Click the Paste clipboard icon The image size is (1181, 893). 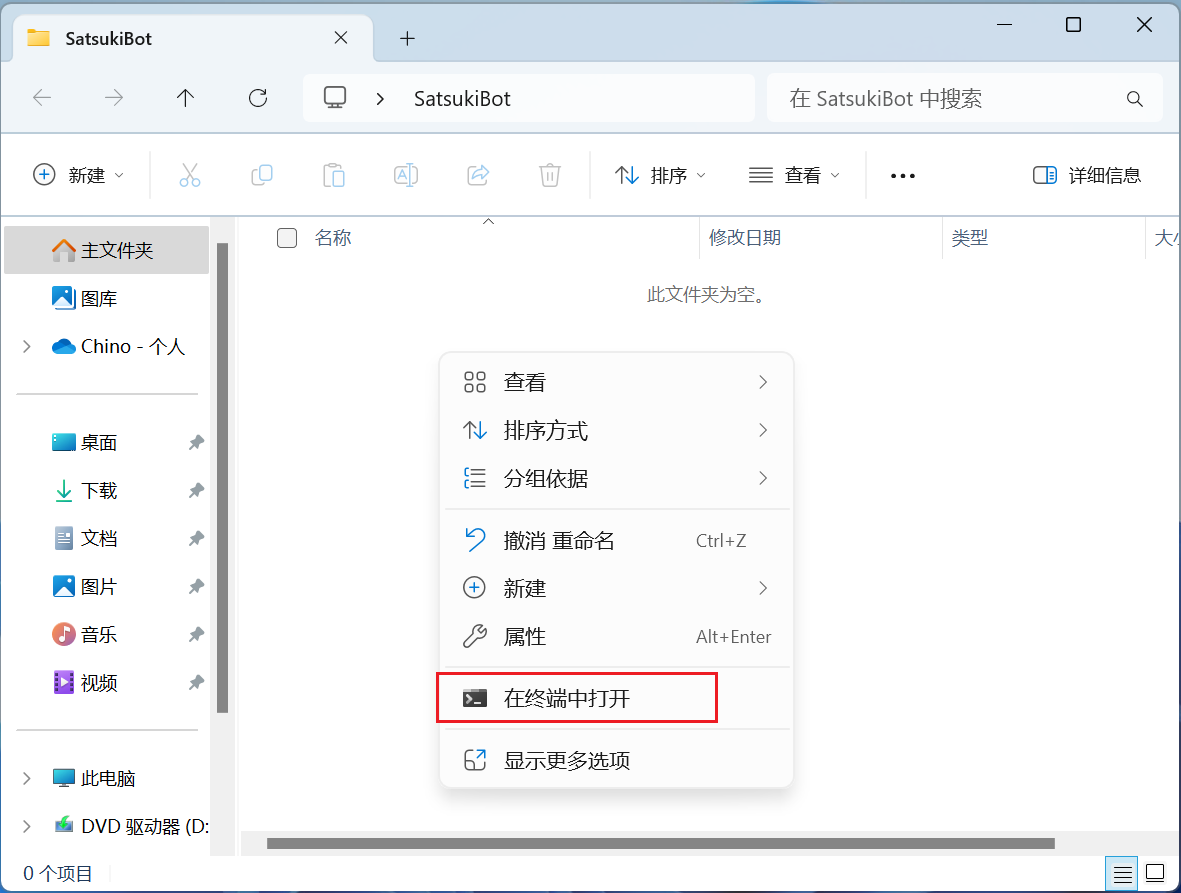(334, 175)
